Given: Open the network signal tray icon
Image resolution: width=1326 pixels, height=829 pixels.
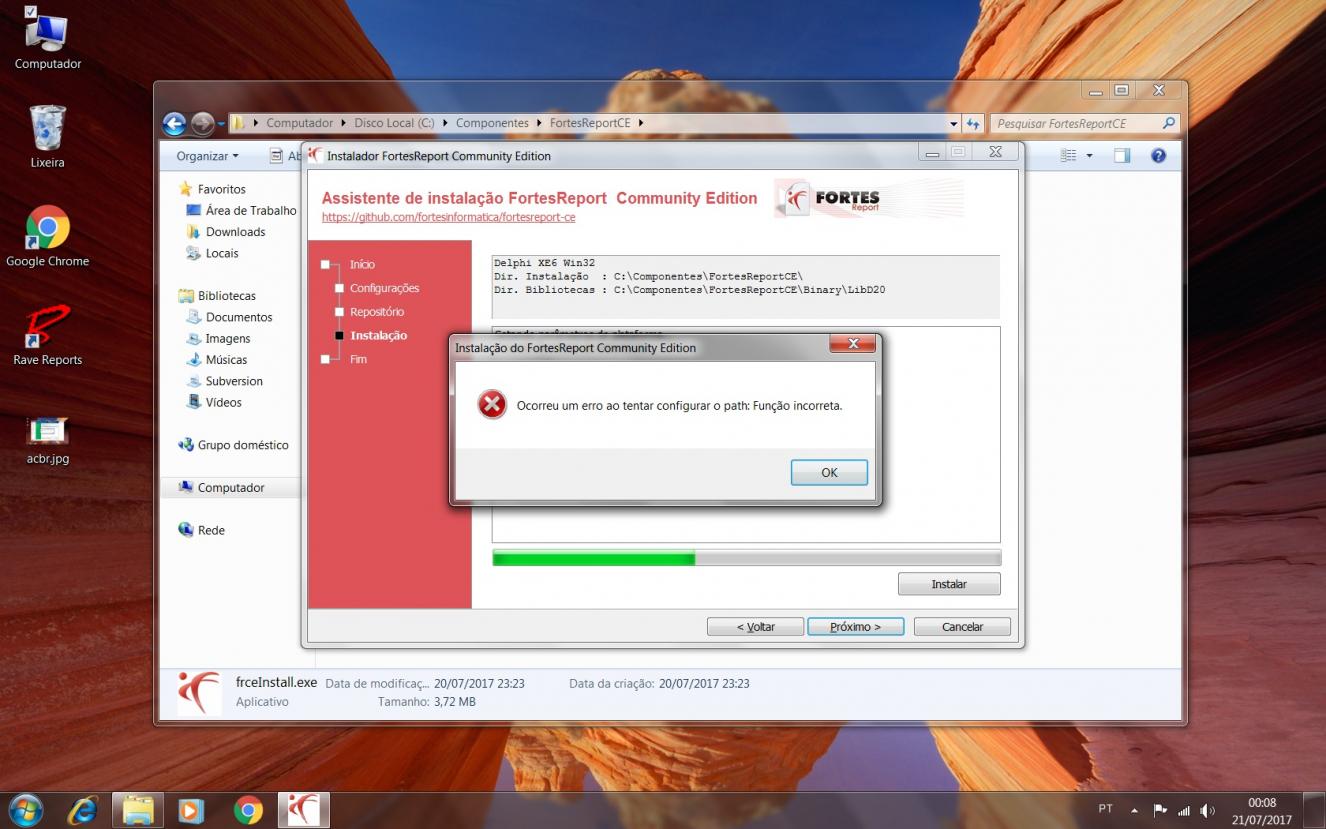Looking at the screenshot, I should click(x=1185, y=809).
